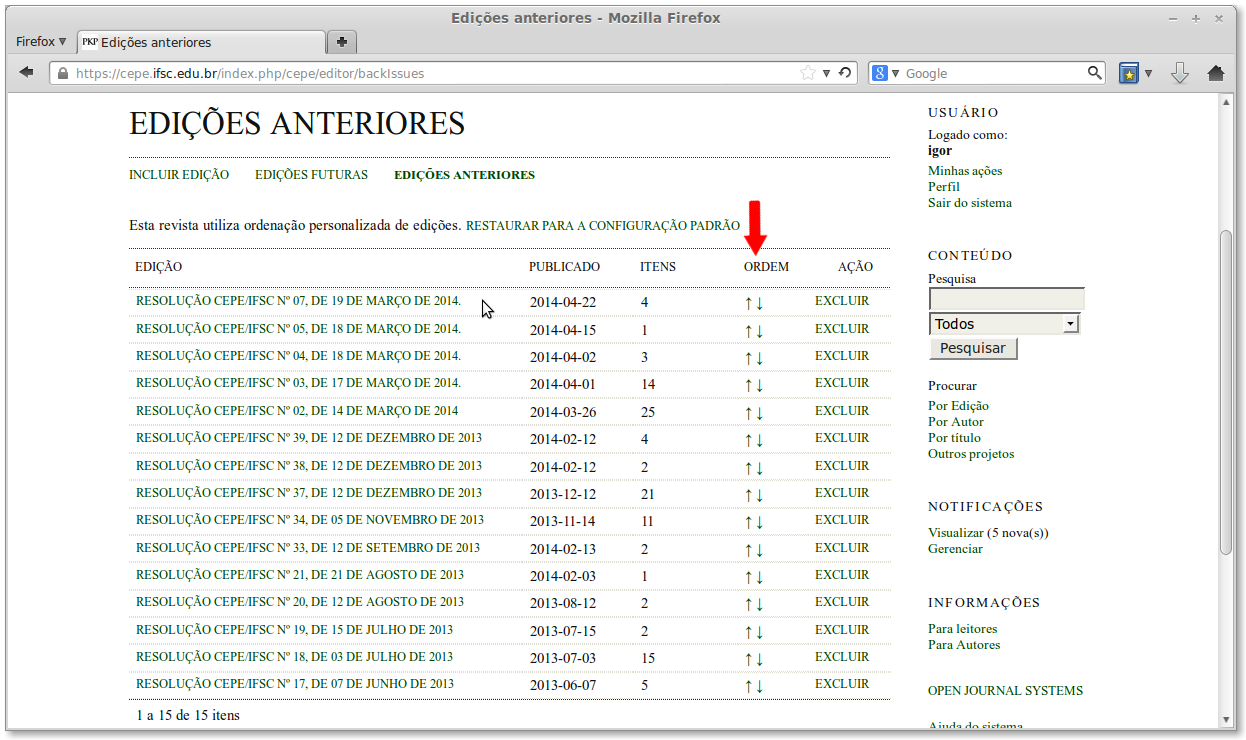Screen dimensions: 1246x740
Task: Click RESTAURAR PARA A CONFIGURAÇÃO PADRÃO link
Action: click(602, 225)
